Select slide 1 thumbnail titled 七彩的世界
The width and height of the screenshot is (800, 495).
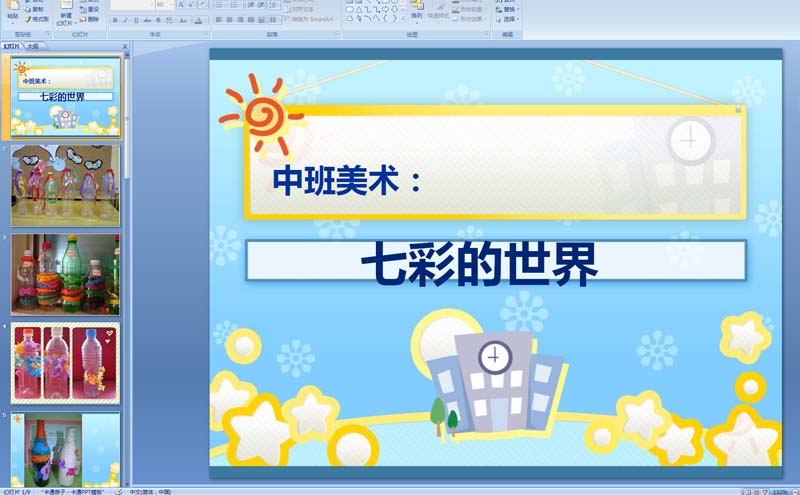pos(65,96)
